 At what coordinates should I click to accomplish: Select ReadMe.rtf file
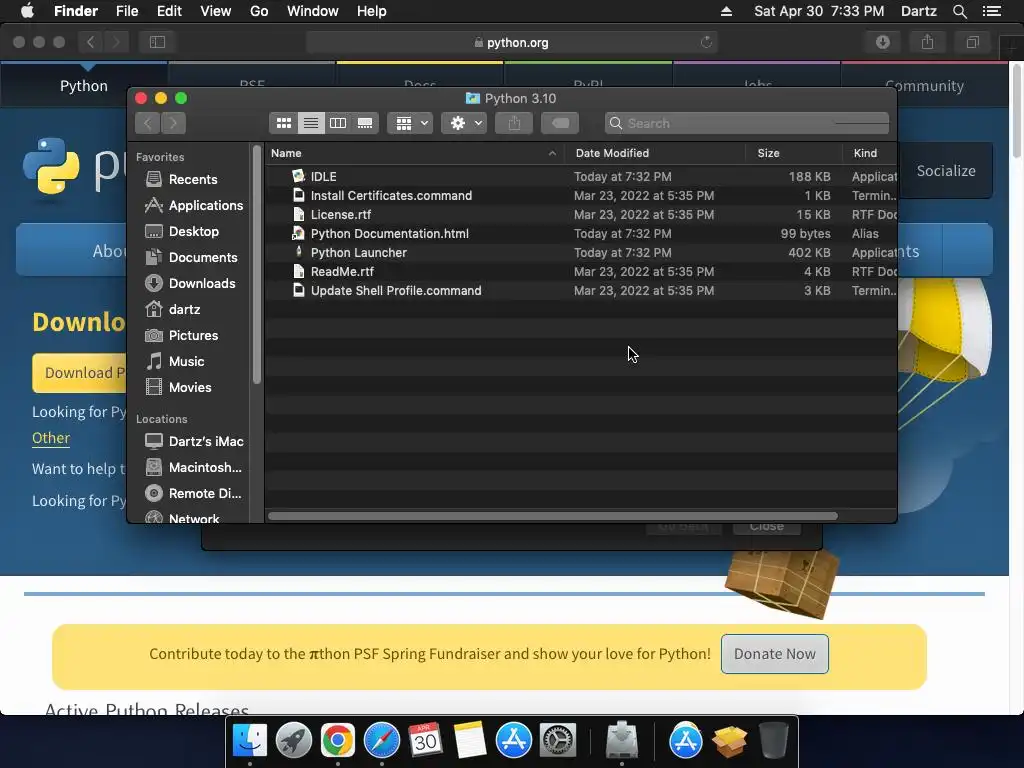tap(581, 271)
